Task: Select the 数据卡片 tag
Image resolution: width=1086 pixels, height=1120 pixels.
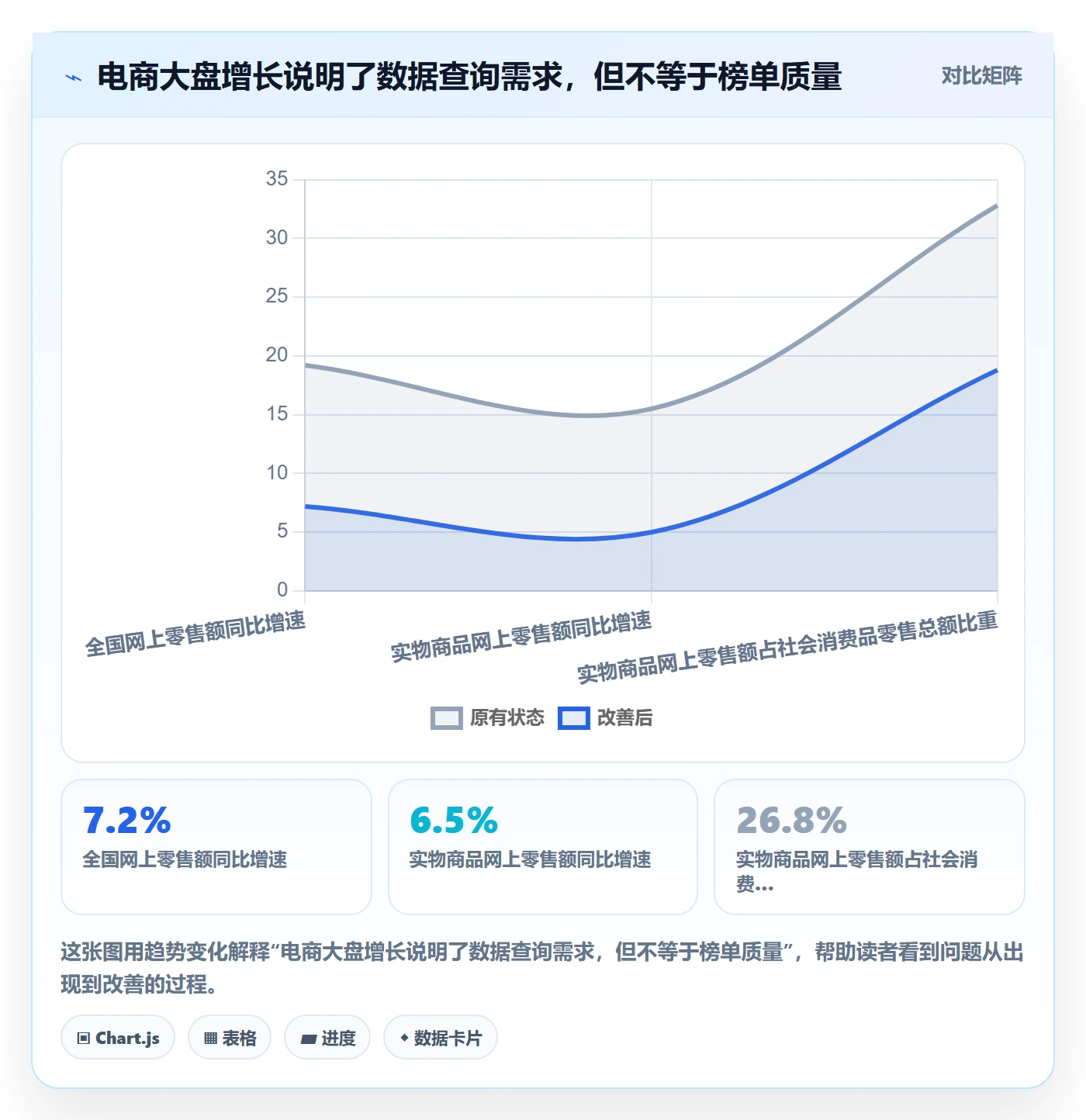Action: pyautogui.click(x=441, y=1038)
